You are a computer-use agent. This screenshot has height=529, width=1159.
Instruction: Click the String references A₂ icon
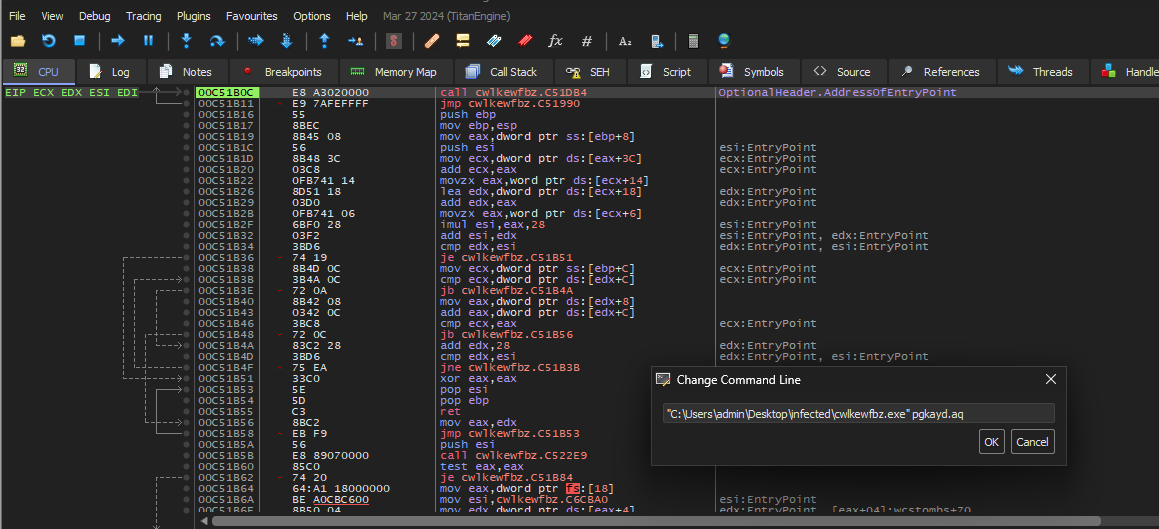click(625, 41)
